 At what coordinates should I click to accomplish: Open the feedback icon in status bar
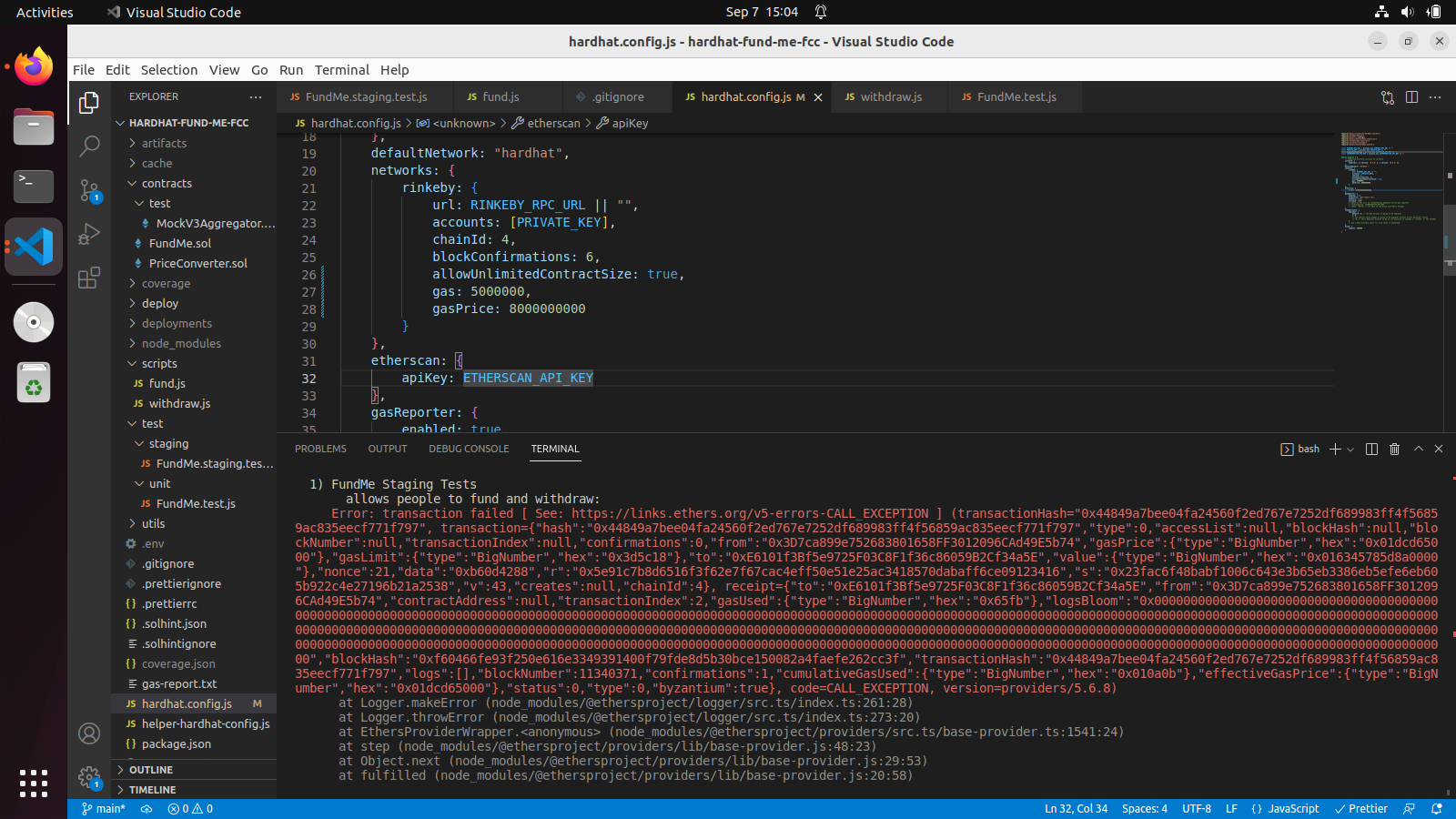(x=1410, y=809)
